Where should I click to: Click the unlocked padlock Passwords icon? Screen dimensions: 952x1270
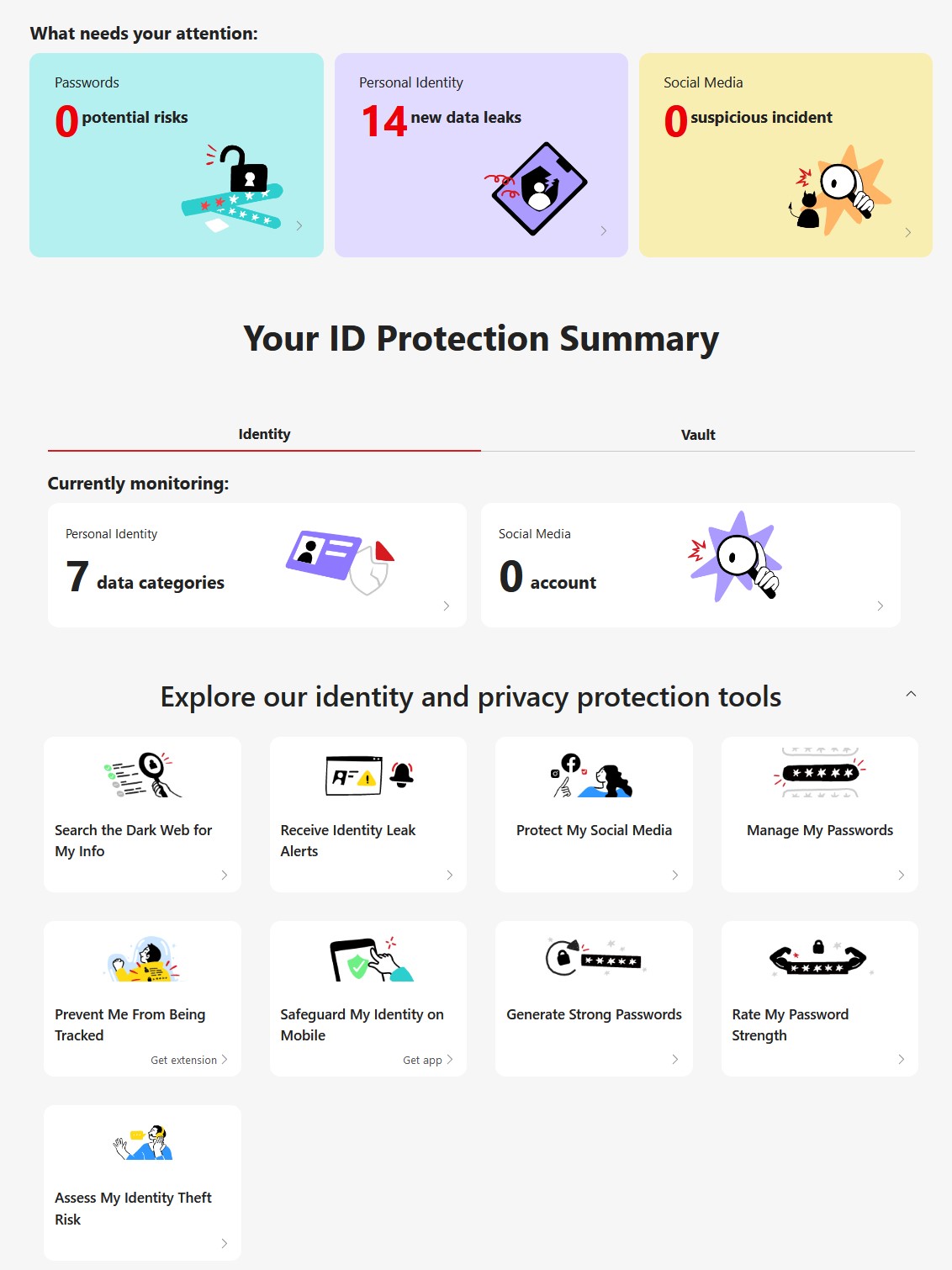[234, 188]
